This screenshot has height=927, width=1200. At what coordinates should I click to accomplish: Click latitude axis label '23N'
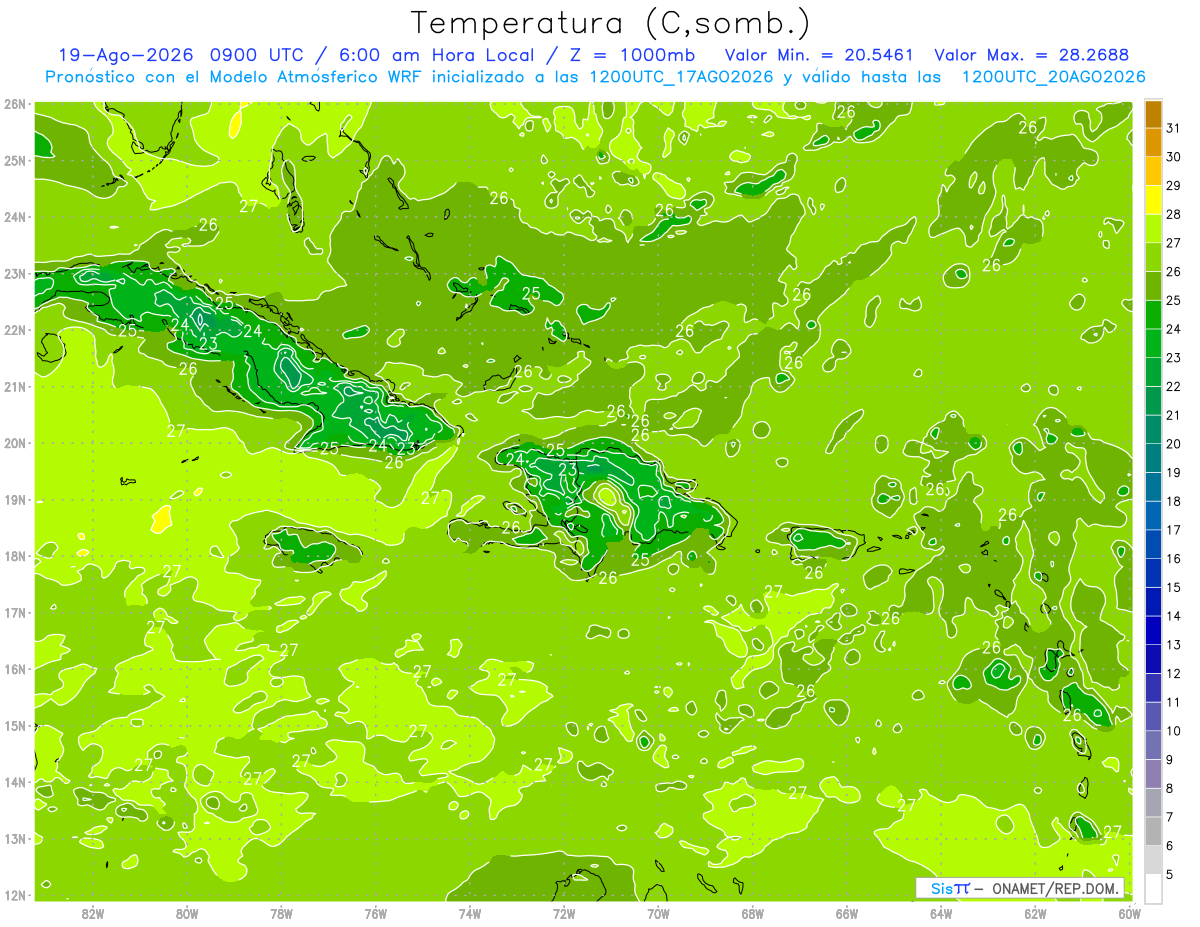(15, 273)
